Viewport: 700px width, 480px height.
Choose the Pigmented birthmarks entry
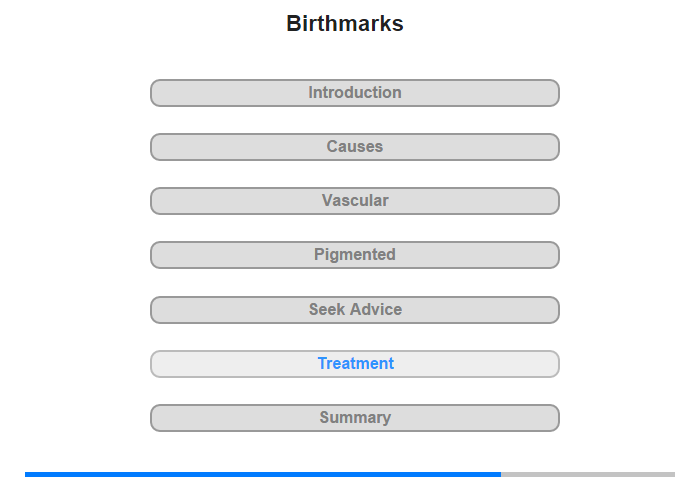point(354,255)
